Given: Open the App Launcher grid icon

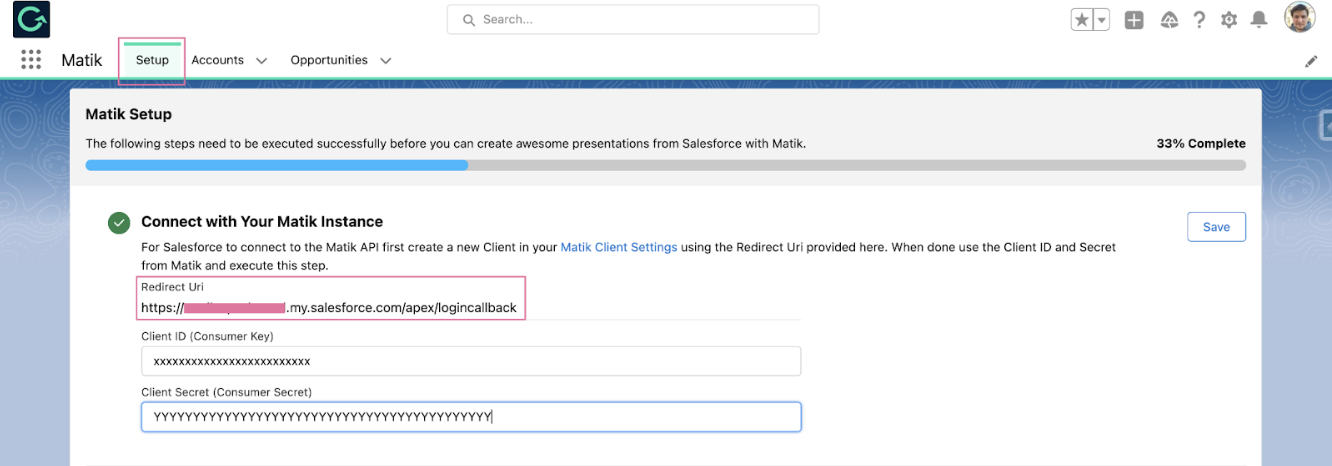Looking at the screenshot, I should 31,60.
